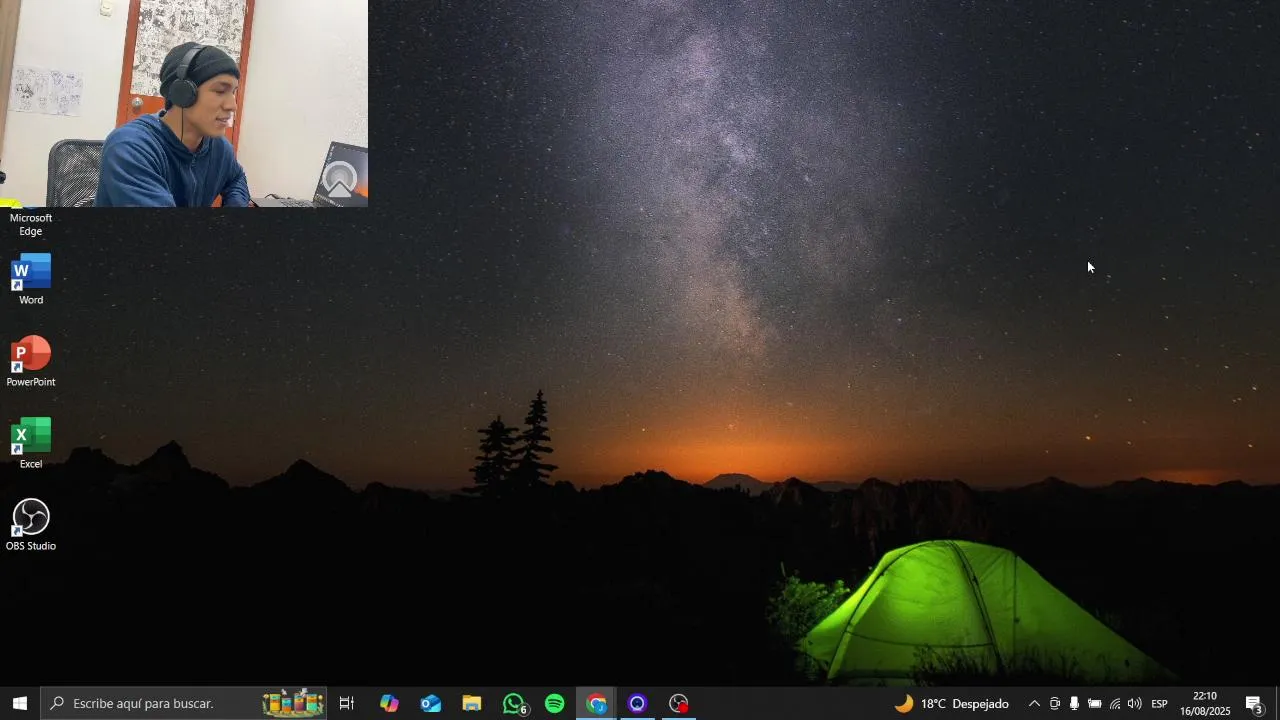
Task: Open the Excel desktop shortcut
Action: tap(31, 443)
